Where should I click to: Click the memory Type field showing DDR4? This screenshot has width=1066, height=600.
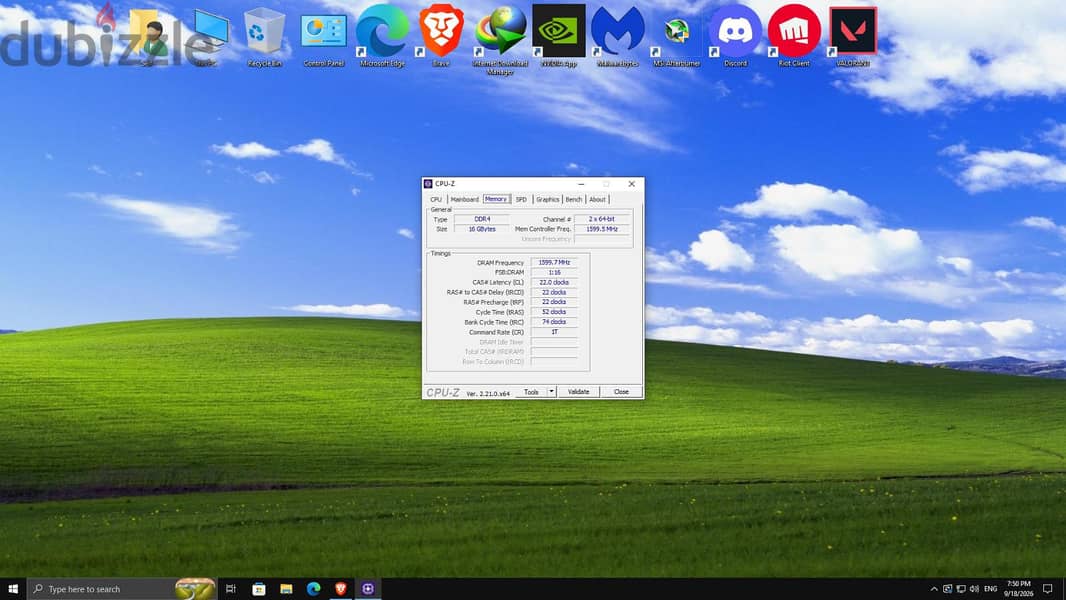point(482,219)
